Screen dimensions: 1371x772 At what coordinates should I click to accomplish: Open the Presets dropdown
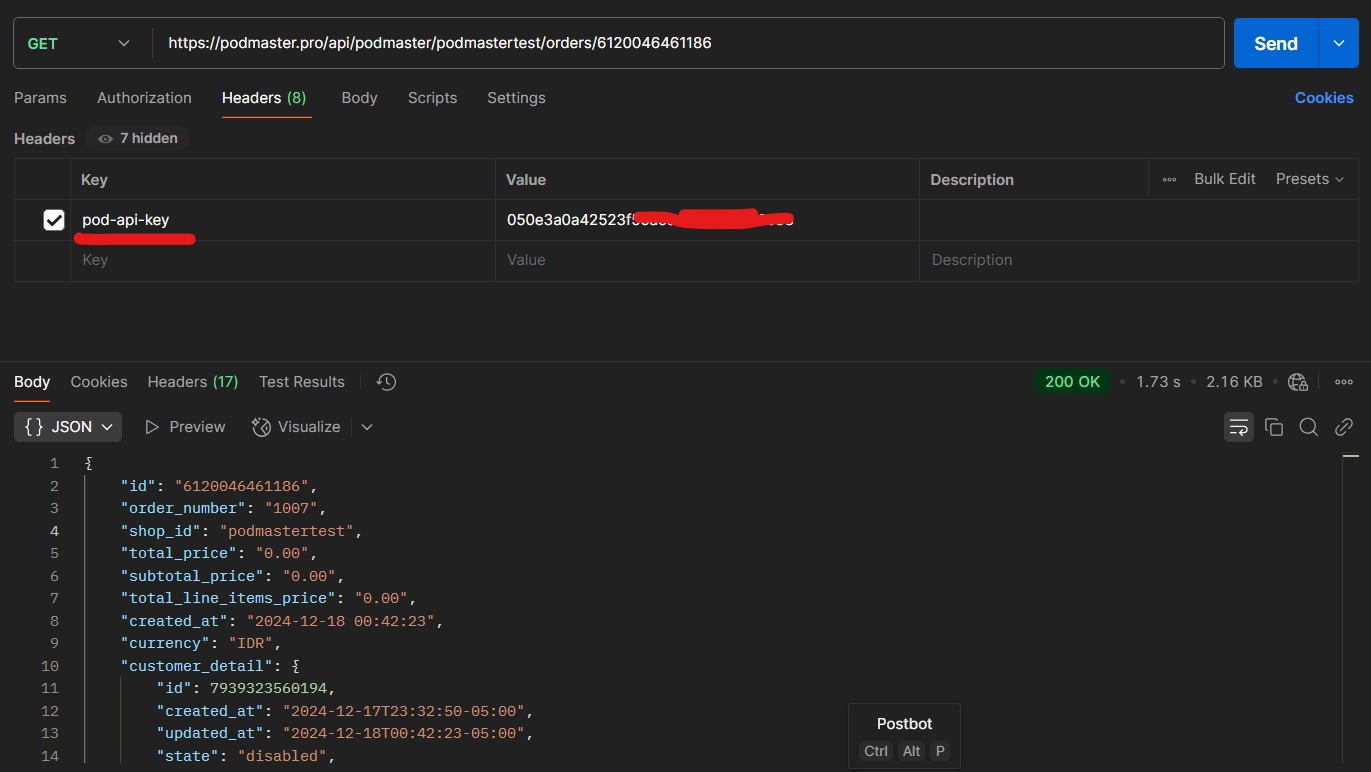(1309, 179)
